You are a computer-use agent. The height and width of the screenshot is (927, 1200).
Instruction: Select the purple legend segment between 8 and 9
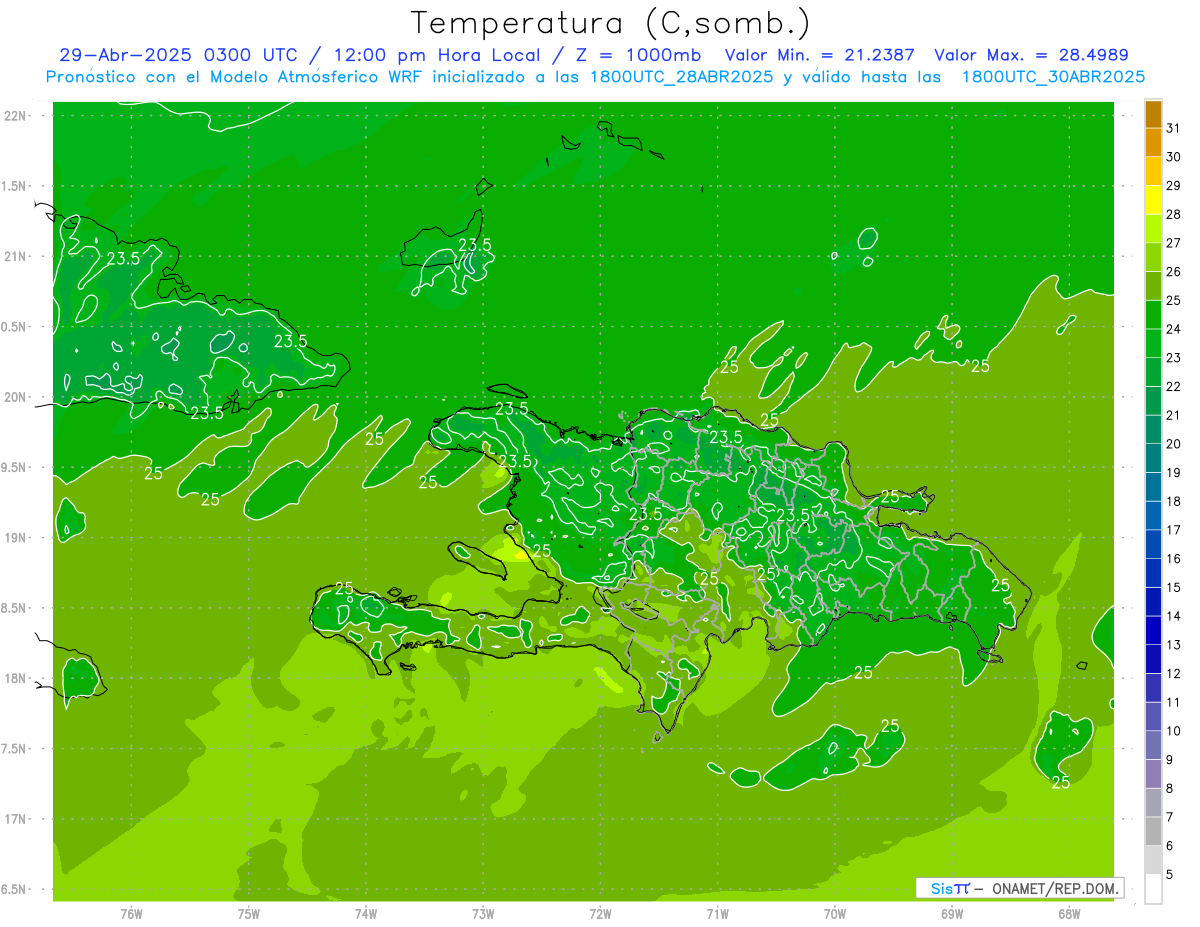[x=1153, y=774]
